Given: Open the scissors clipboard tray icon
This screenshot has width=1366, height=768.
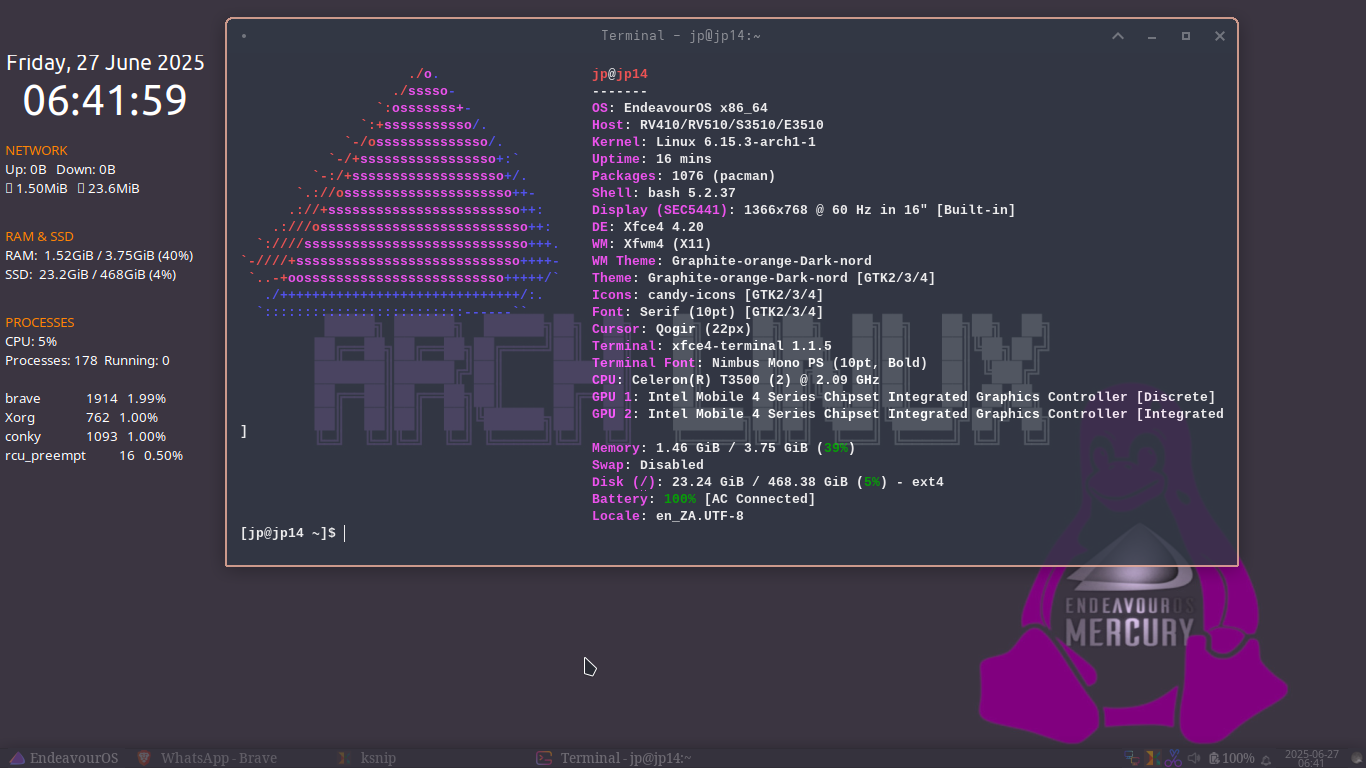Looking at the screenshot, I should (1173, 758).
